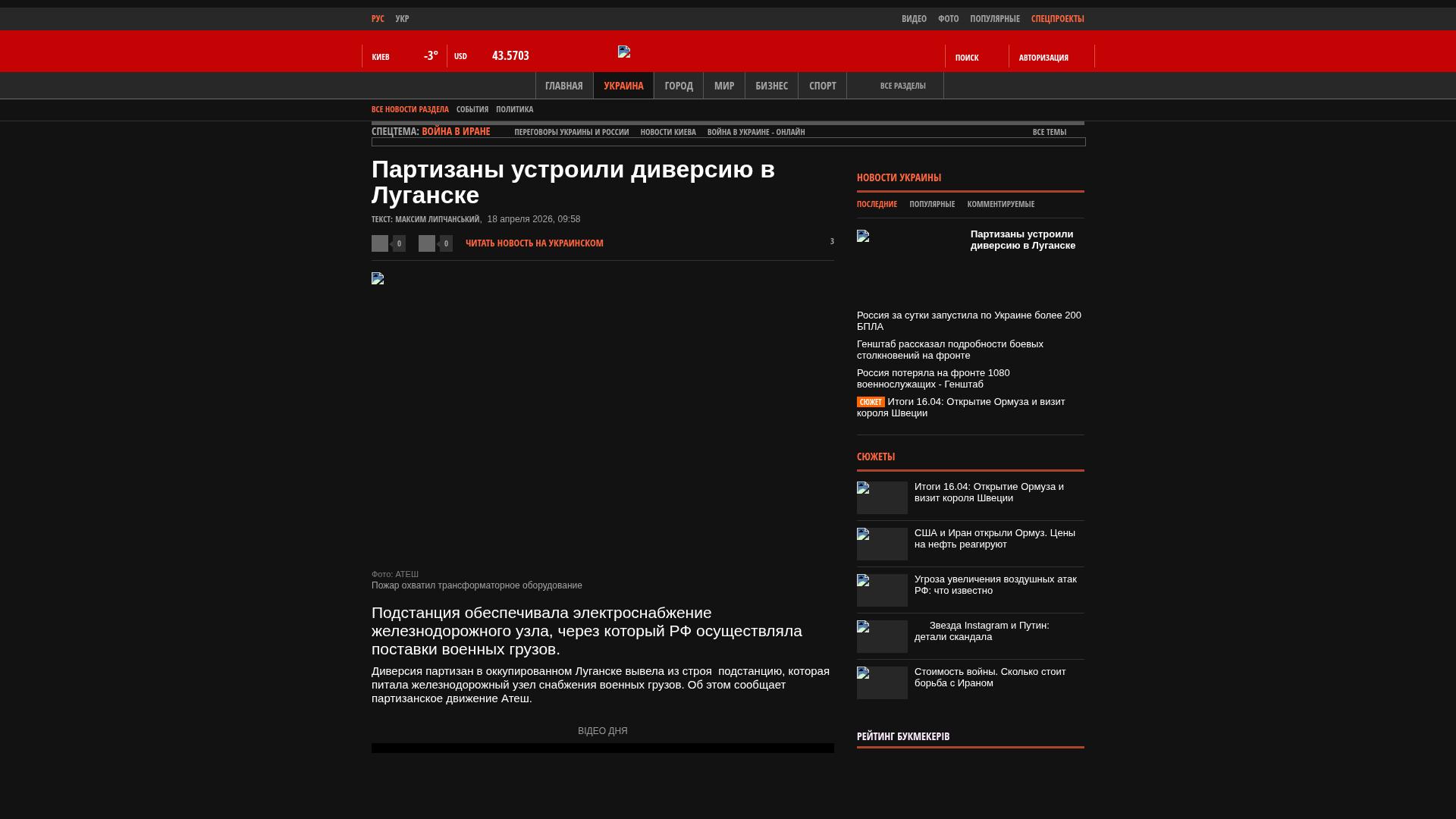The width and height of the screenshot is (1456, 819).
Task: Click thumbnail for Угроза увеличения воздушных атак
Action: 882,590
